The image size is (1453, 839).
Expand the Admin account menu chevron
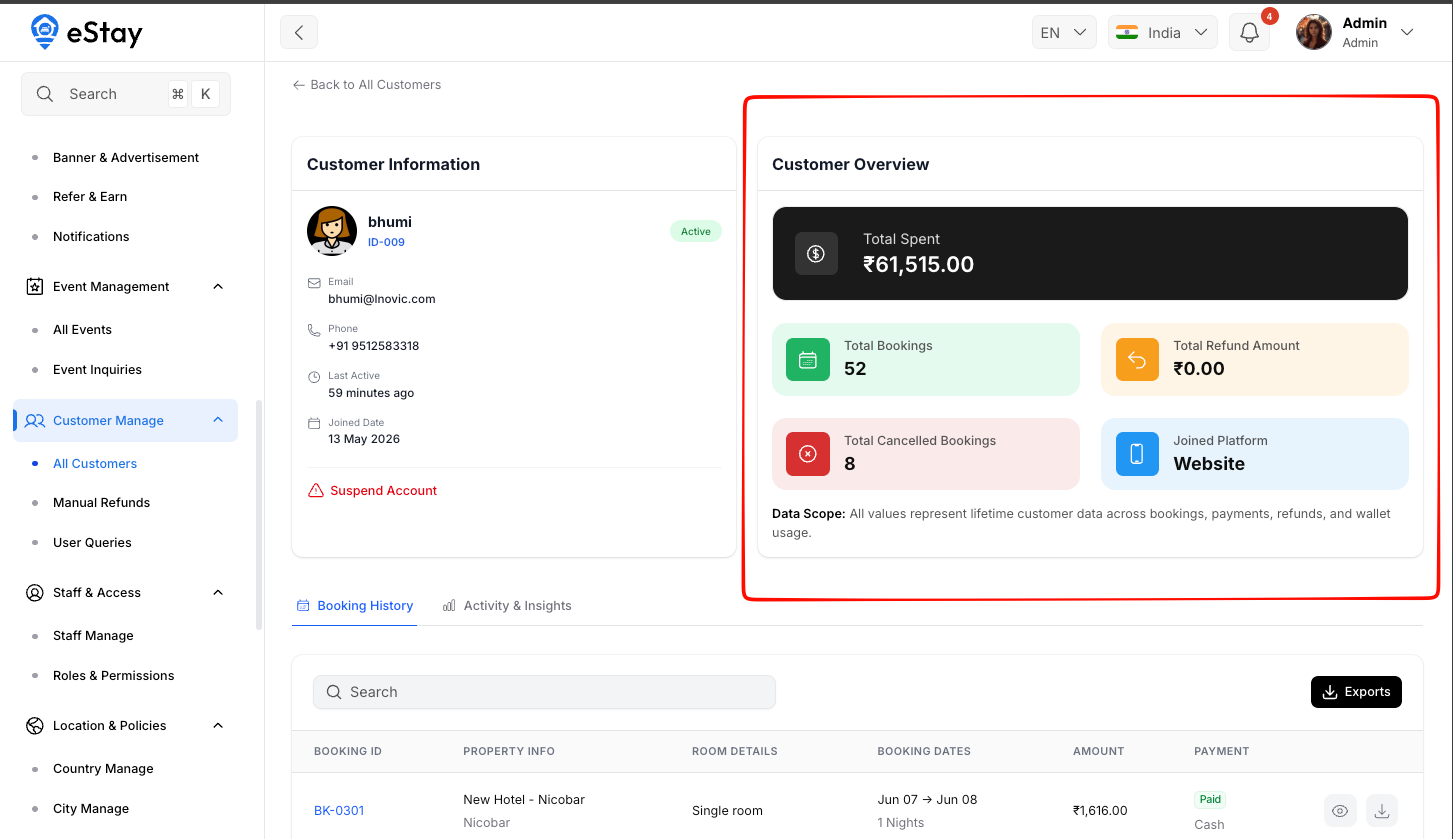[x=1407, y=32]
